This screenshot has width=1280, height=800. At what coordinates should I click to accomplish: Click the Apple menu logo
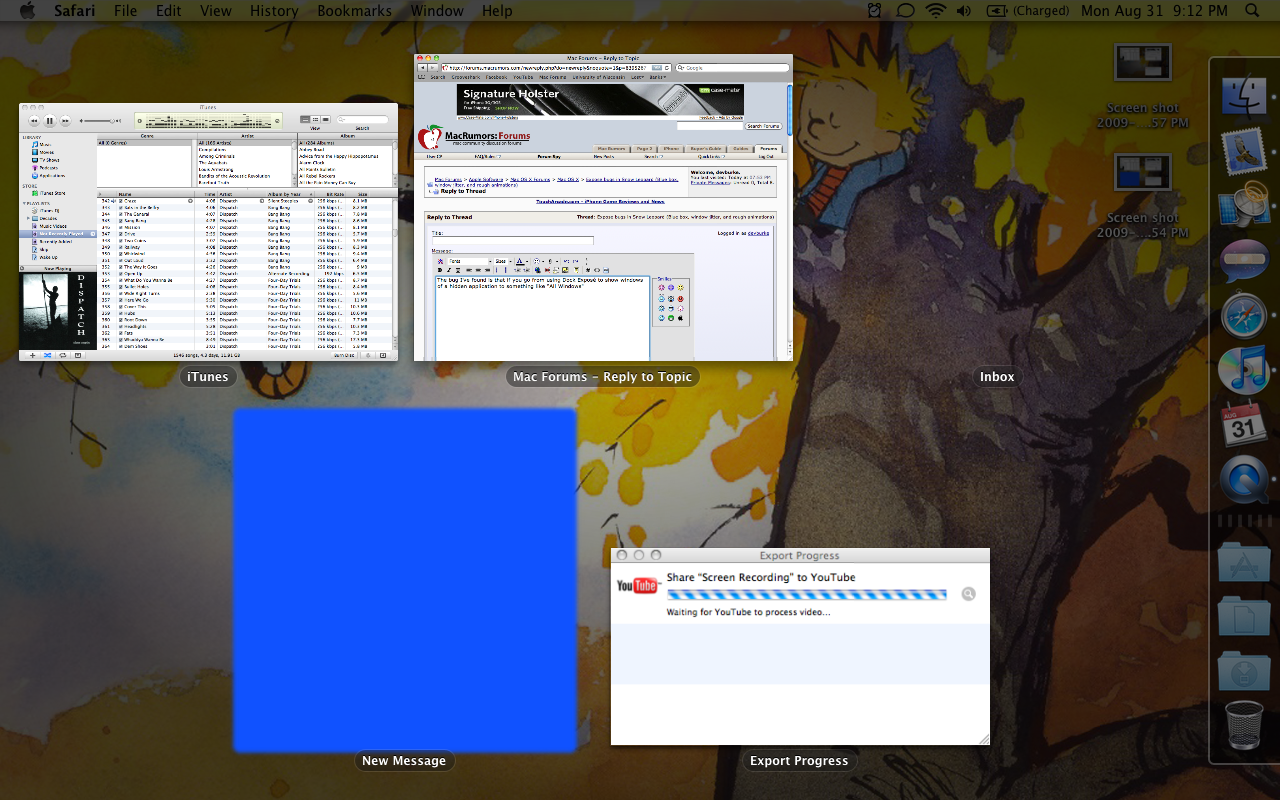27,11
